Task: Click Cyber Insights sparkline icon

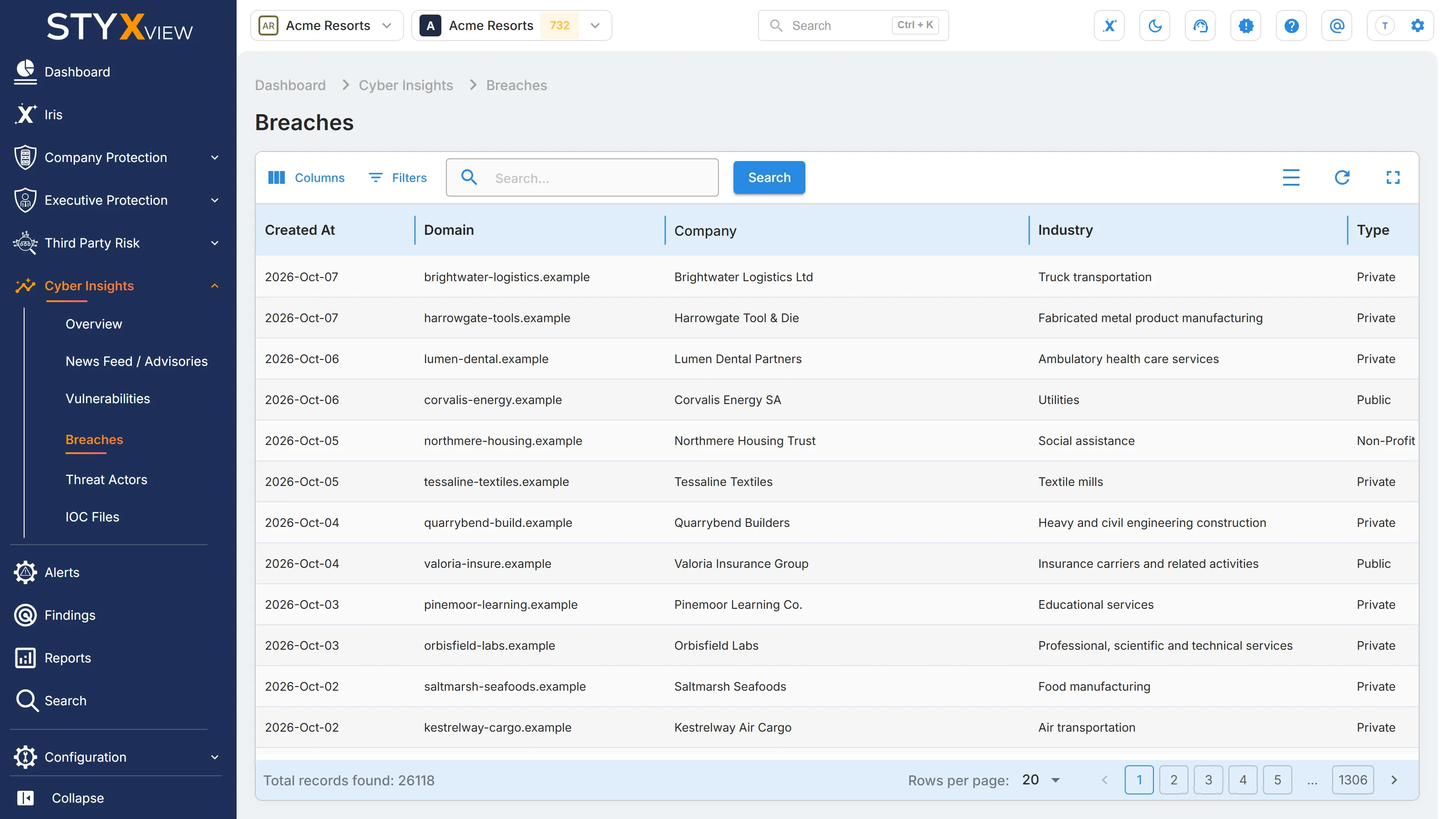Action: [x=25, y=285]
